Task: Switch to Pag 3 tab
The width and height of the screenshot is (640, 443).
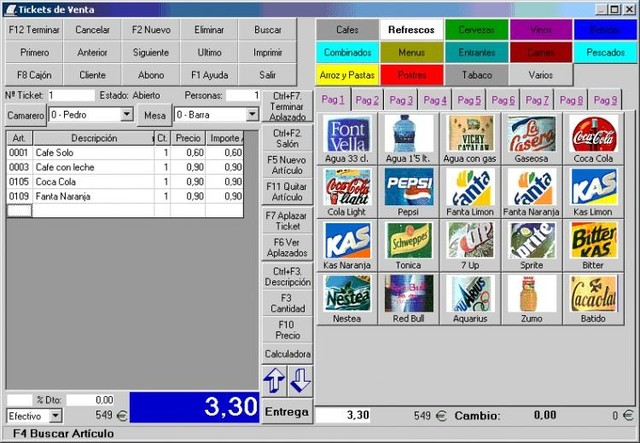Action: point(401,100)
